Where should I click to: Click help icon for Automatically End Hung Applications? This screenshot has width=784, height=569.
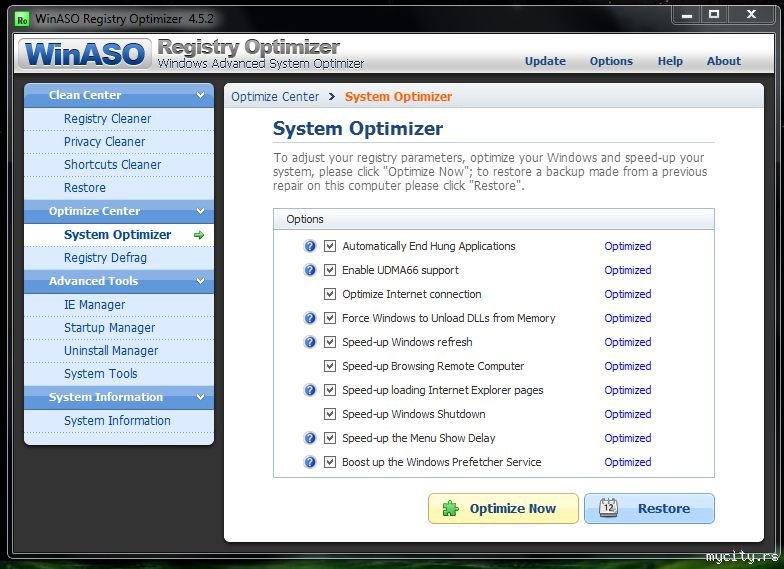(x=310, y=246)
